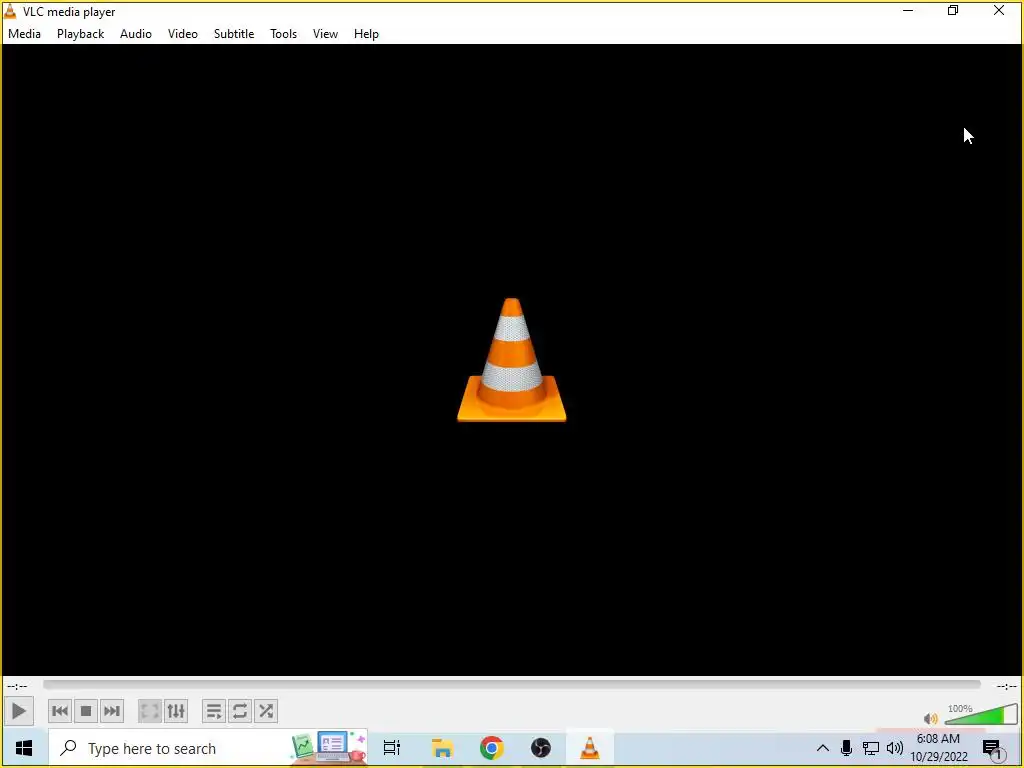Open the Windows Start menu
Image resolution: width=1024 pixels, height=768 pixels.
pos(24,748)
